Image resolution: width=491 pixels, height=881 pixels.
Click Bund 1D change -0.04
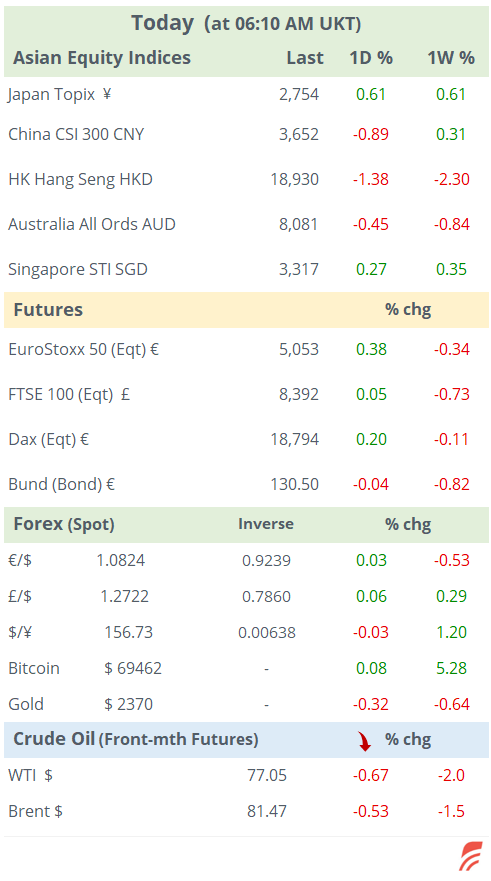pyautogui.click(x=371, y=484)
